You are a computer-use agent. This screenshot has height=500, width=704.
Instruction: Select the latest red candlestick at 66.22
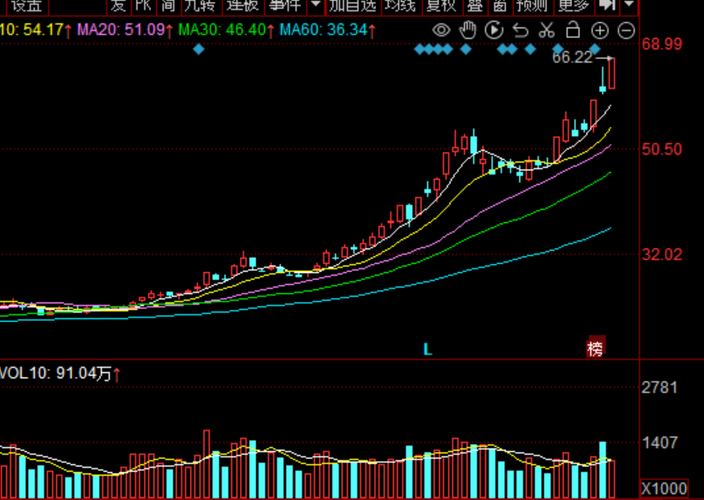click(x=612, y=73)
